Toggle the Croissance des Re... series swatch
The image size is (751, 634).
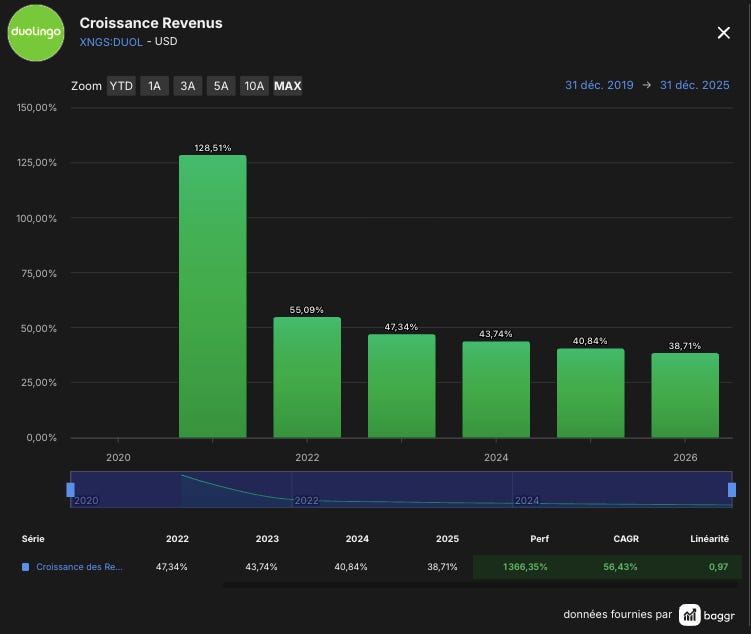click(x=25, y=567)
